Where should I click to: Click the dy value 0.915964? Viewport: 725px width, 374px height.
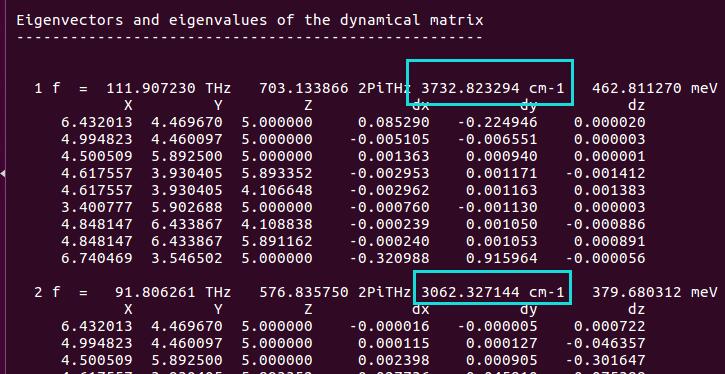[x=502, y=258]
